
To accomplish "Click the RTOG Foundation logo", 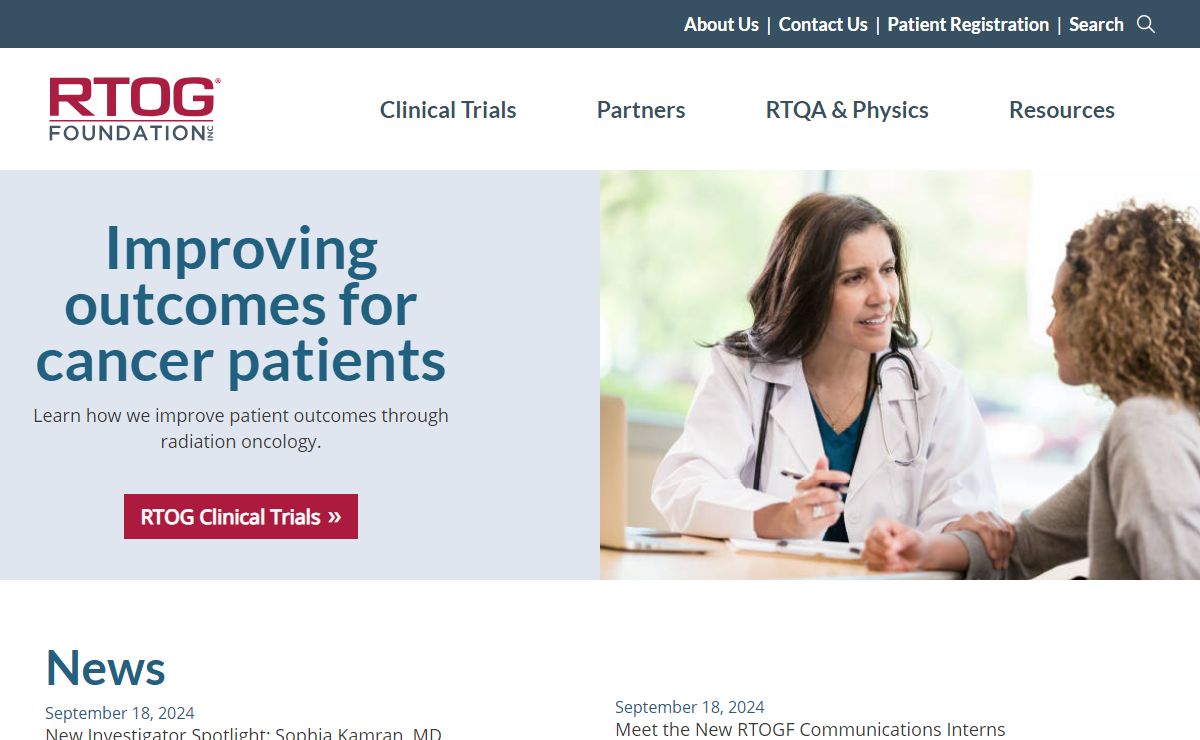I will (x=134, y=109).
